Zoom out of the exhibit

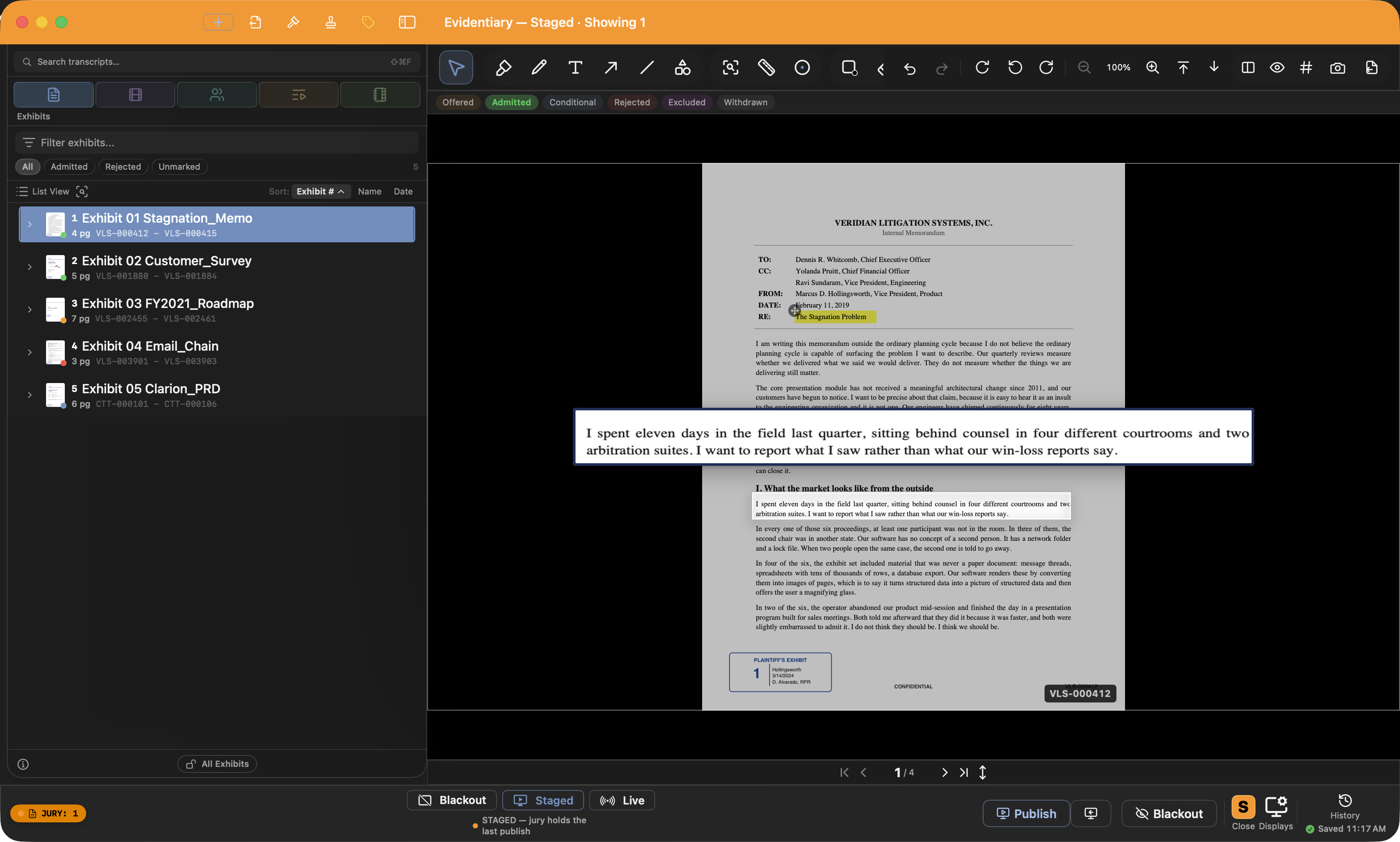(x=1084, y=67)
